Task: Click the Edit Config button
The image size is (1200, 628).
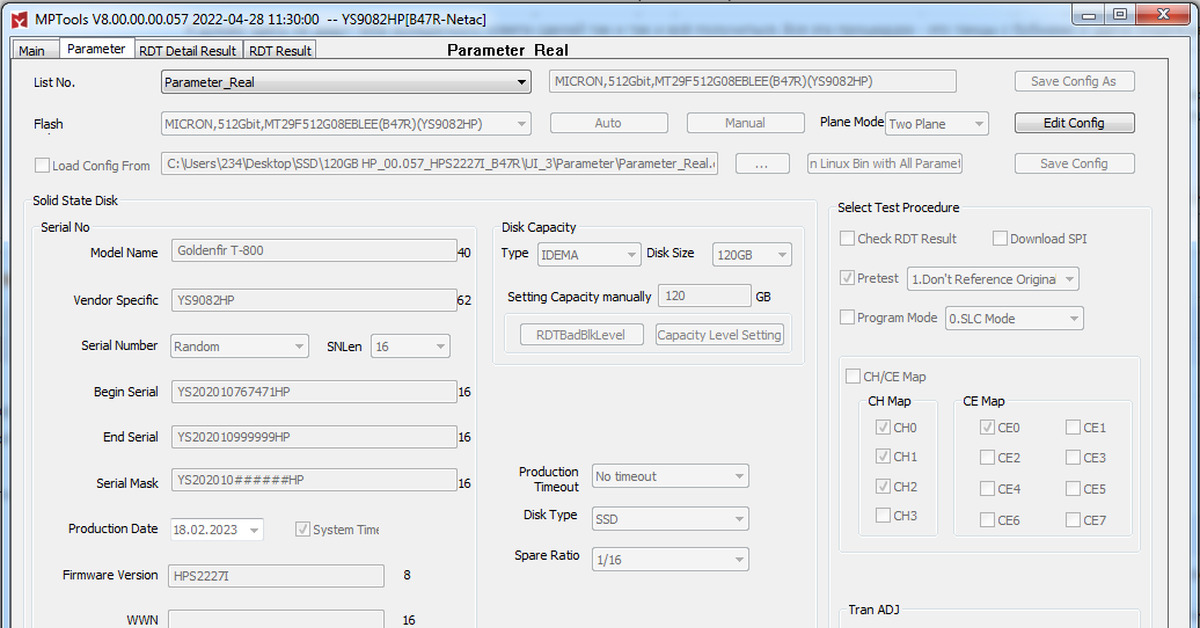Action: click(1074, 123)
